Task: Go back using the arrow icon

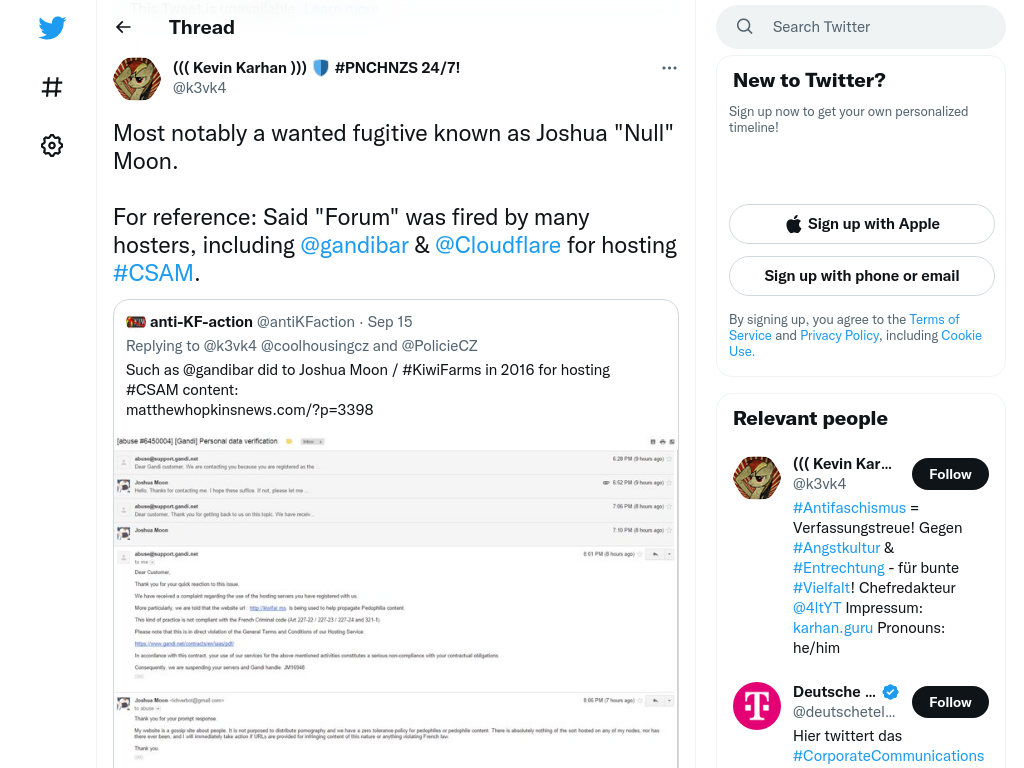Action: [123, 27]
